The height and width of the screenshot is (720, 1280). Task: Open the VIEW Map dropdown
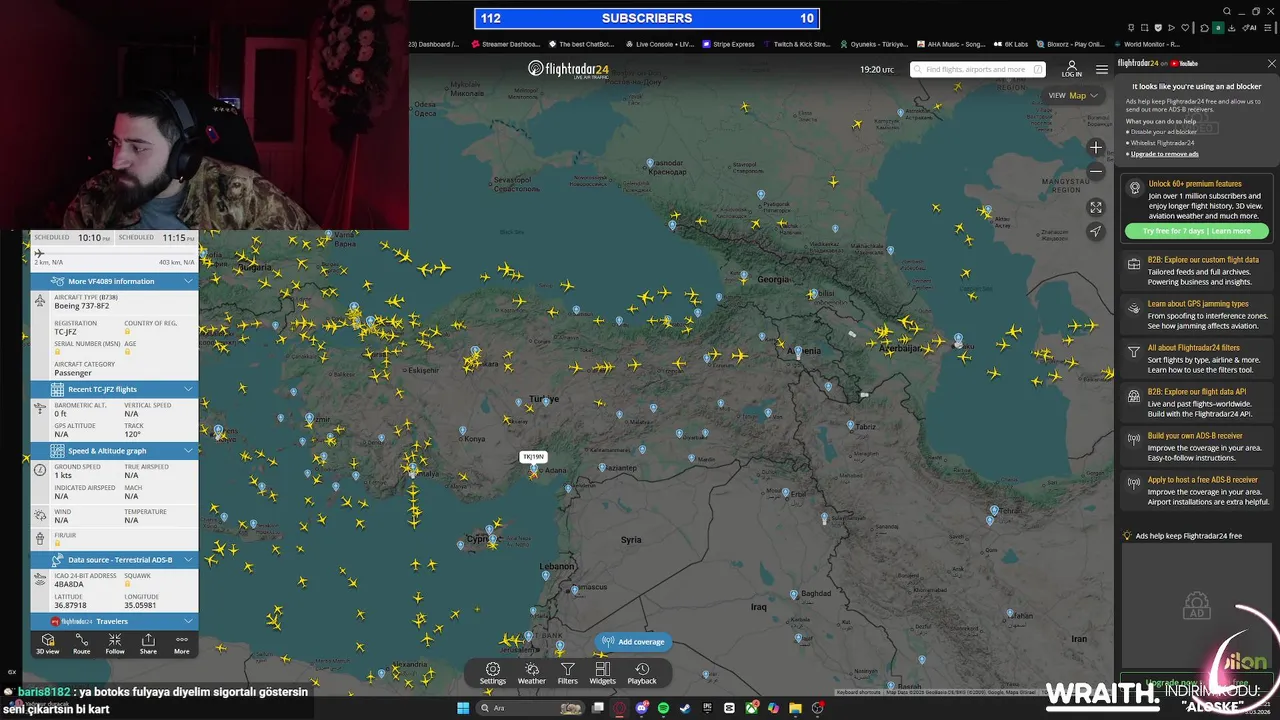(1073, 95)
